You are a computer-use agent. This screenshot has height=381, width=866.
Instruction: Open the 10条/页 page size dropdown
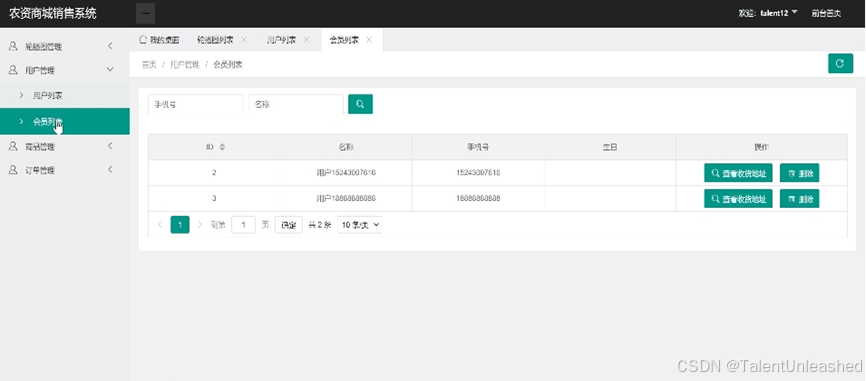click(360, 225)
